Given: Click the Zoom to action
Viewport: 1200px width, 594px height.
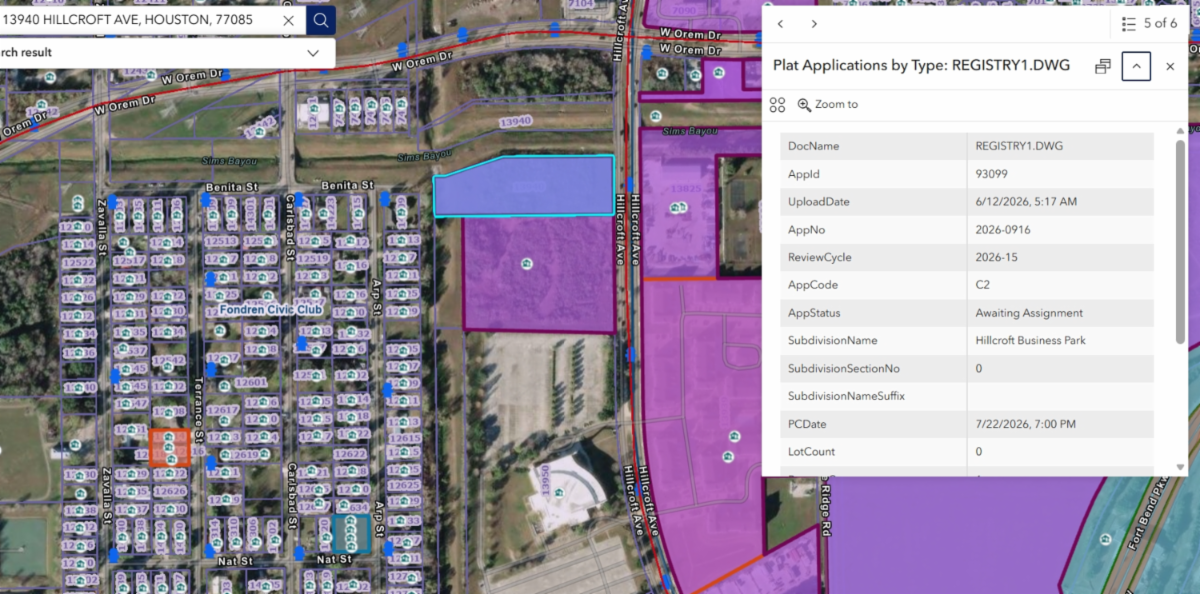Looking at the screenshot, I should pyautogui.click(x=828, y=105).
